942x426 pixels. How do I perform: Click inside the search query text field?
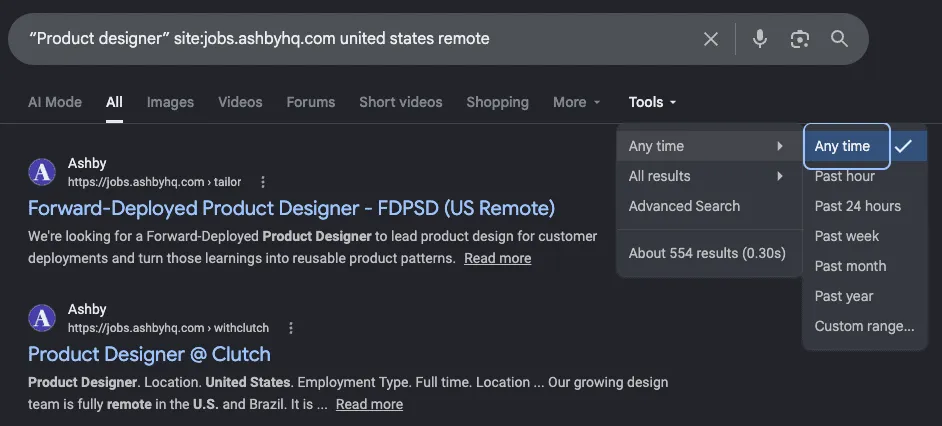(360, 39)
